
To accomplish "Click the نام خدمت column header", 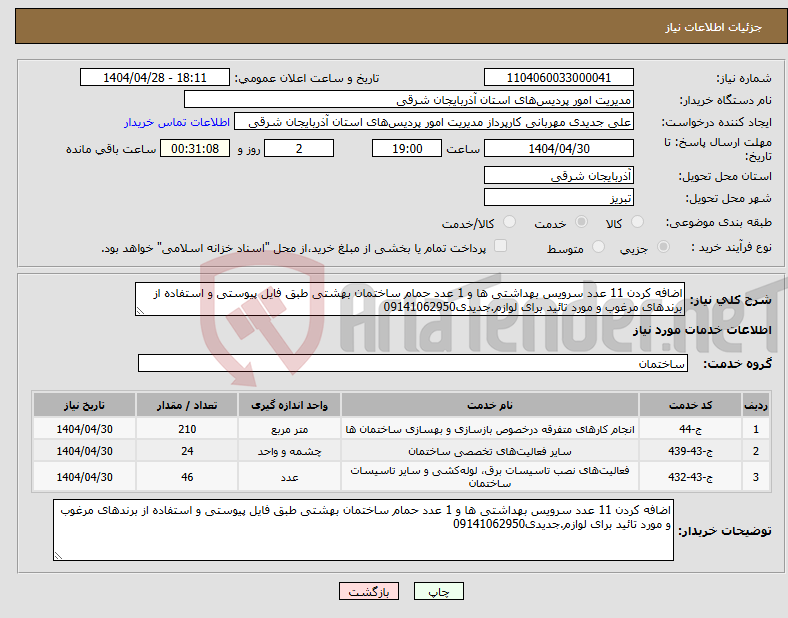I will pyautogui.click(x=490, y=405).
